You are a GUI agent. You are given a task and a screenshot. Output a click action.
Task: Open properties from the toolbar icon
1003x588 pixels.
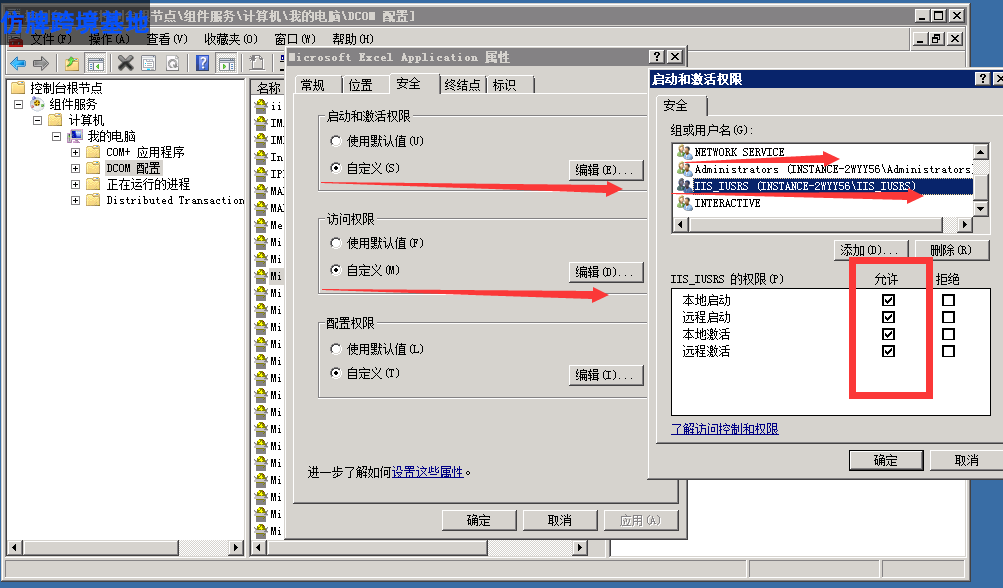click(148, 63)
